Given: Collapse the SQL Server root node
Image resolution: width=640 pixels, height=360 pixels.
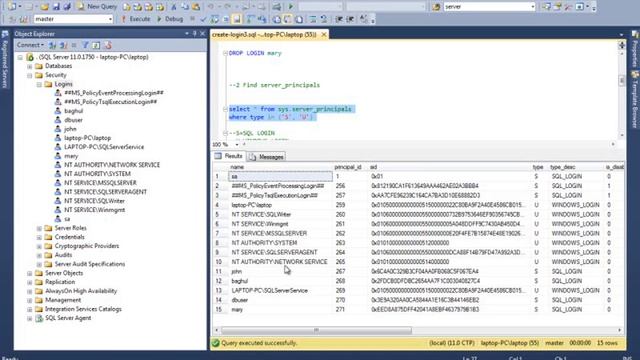Looking at the screenshot, I should coord(20,57).
